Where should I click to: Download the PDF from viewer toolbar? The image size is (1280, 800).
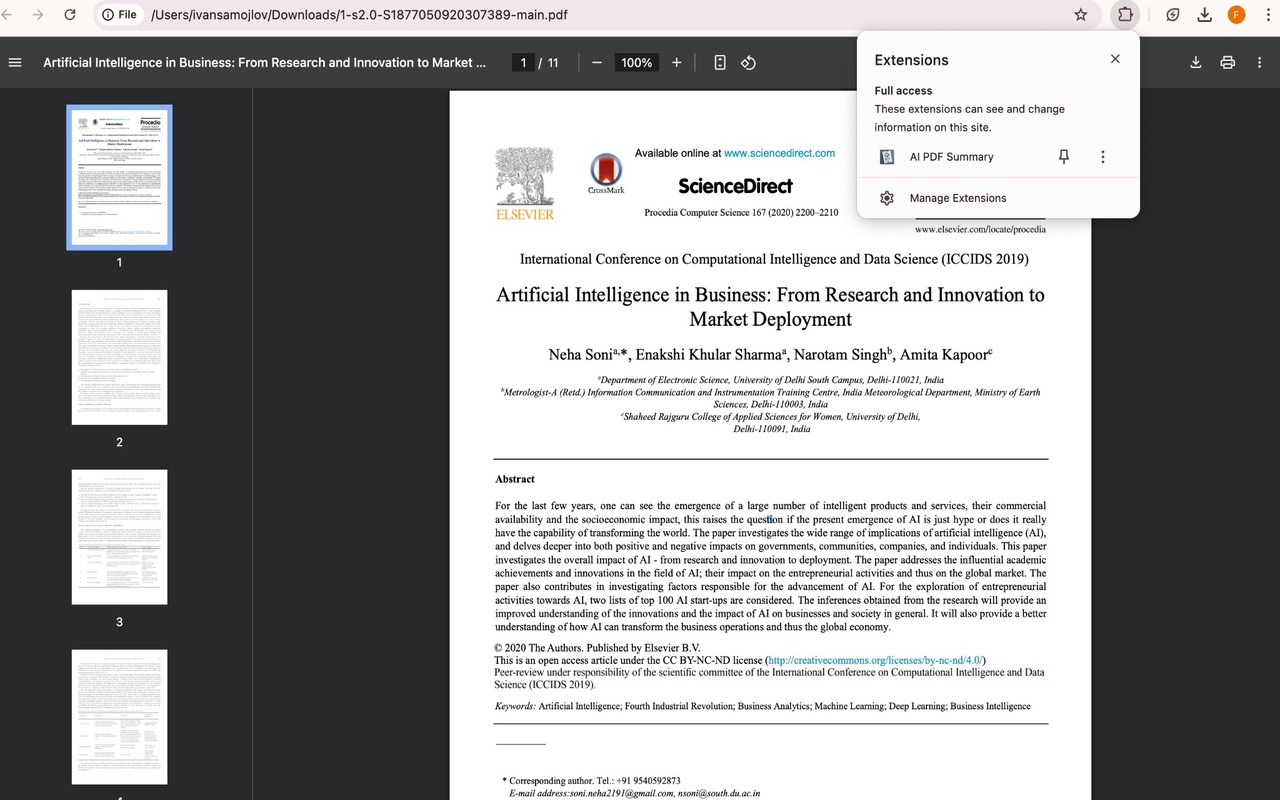pos(1196,62)
